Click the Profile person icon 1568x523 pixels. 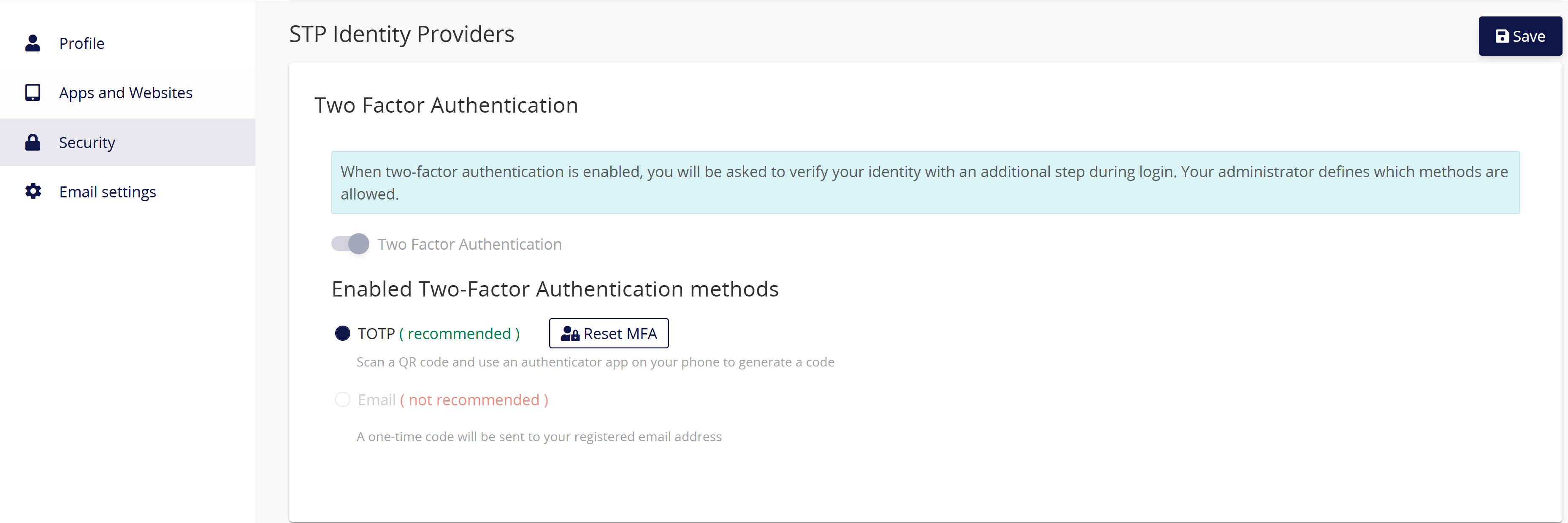click(x=32, y=43)
